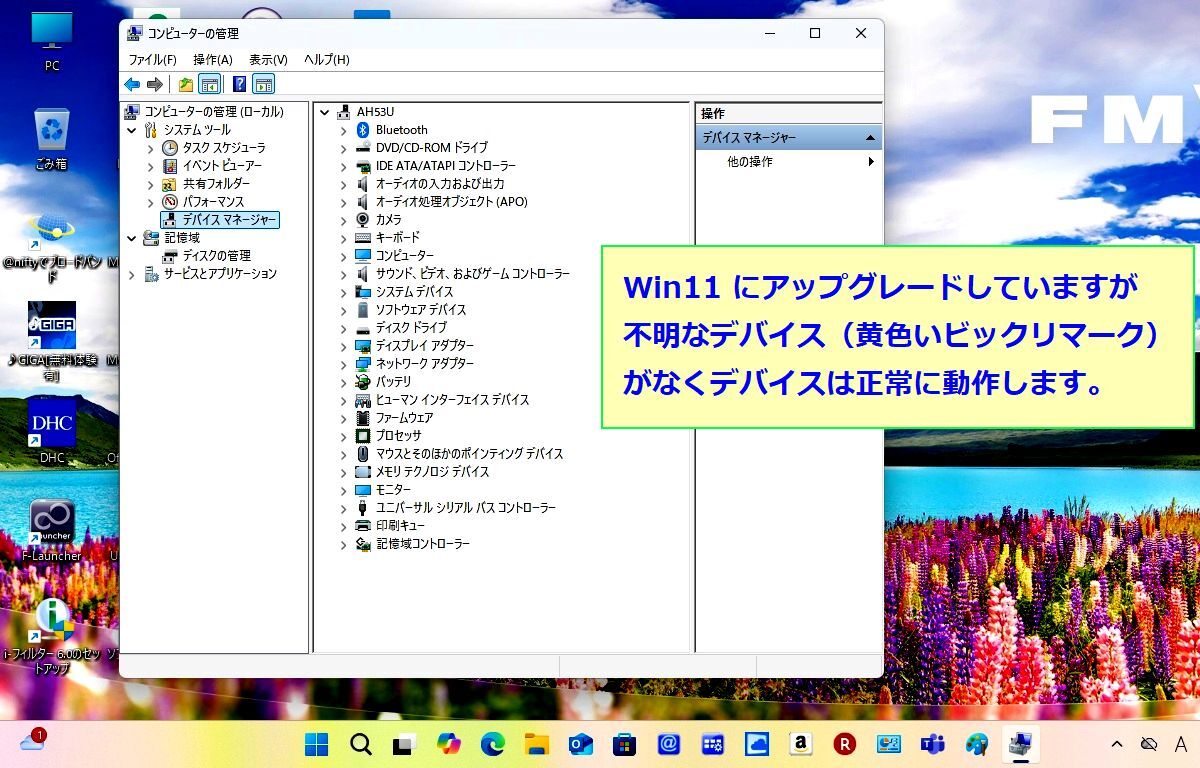This screenshot has width=1200, height=768.
Task: Navigate back using the back arrow toolbar icon
Action: pos(132,83)
